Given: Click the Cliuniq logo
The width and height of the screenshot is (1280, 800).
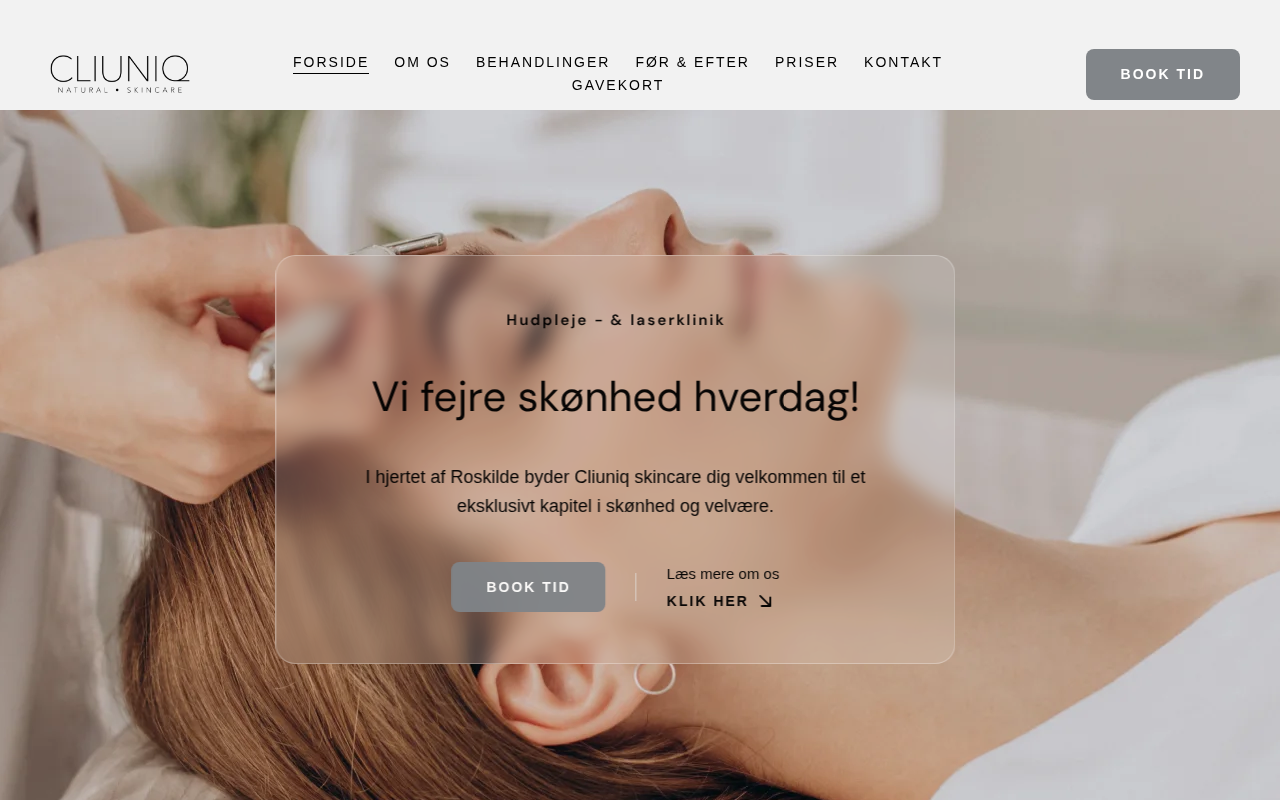Looking at the screenshot, I should coord(120,74).
